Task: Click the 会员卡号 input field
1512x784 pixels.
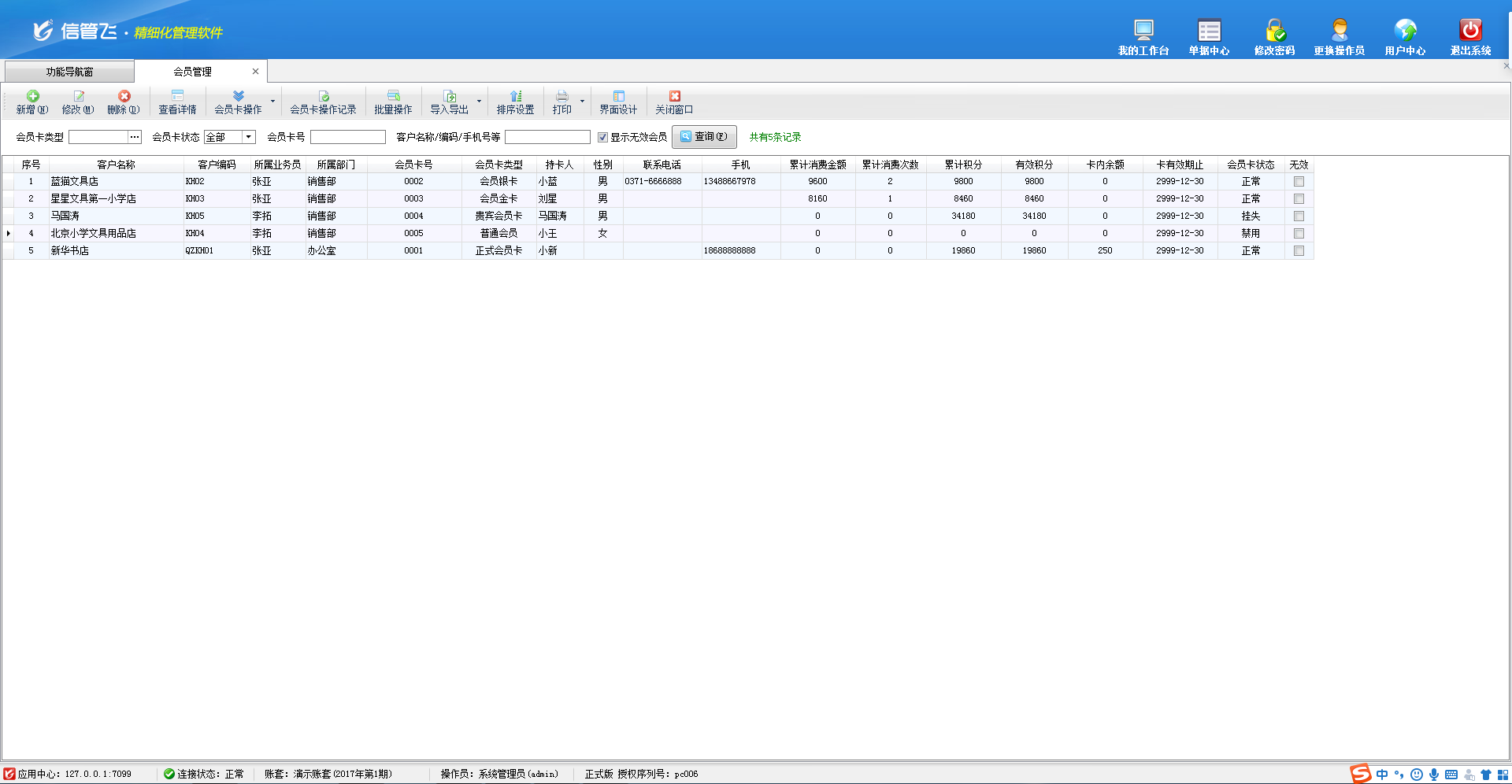Action: pyautogui.click(x=347, y=137)
